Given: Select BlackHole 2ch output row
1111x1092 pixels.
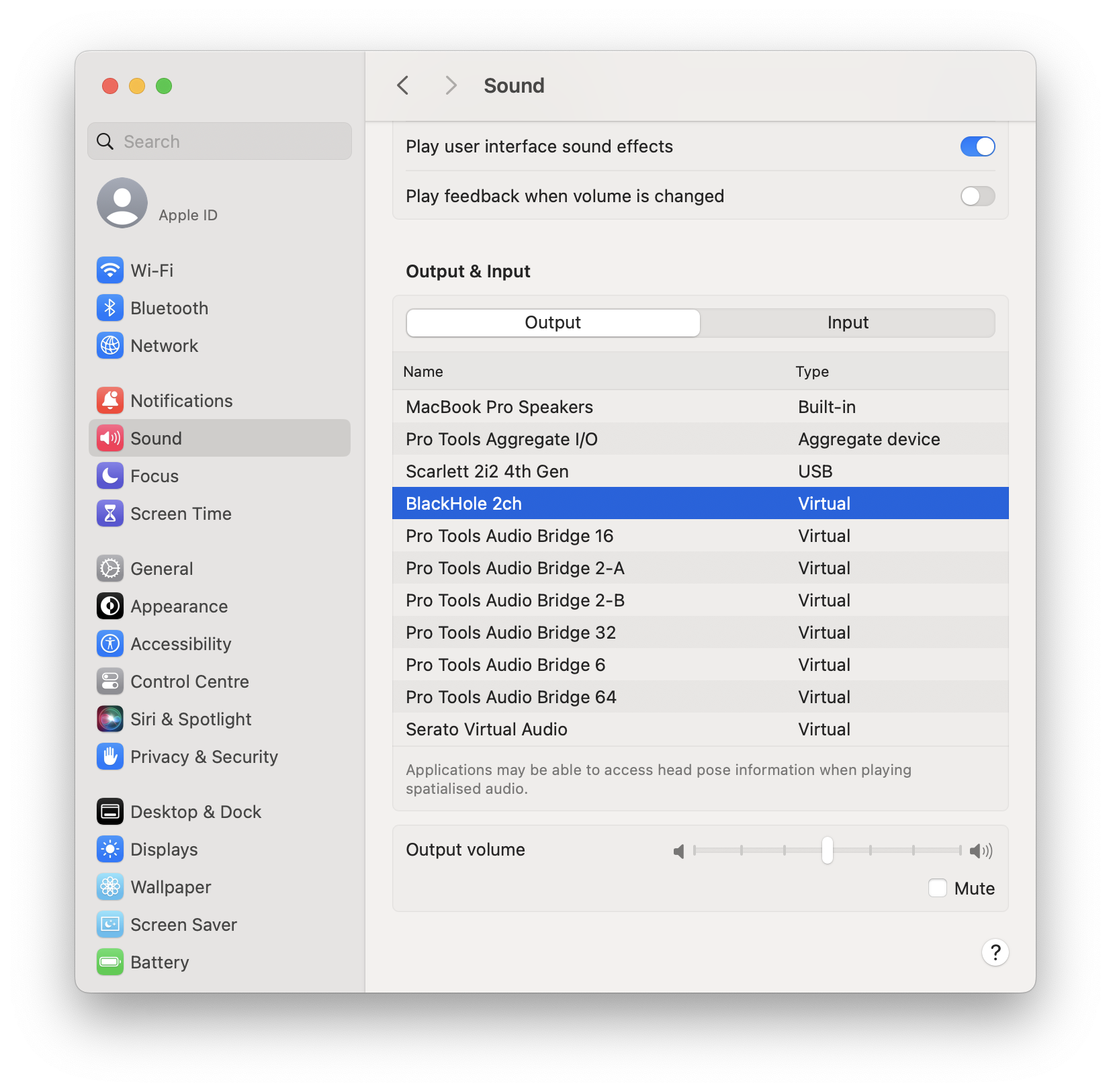Looking at the screenshot, I should coord(701,503).
